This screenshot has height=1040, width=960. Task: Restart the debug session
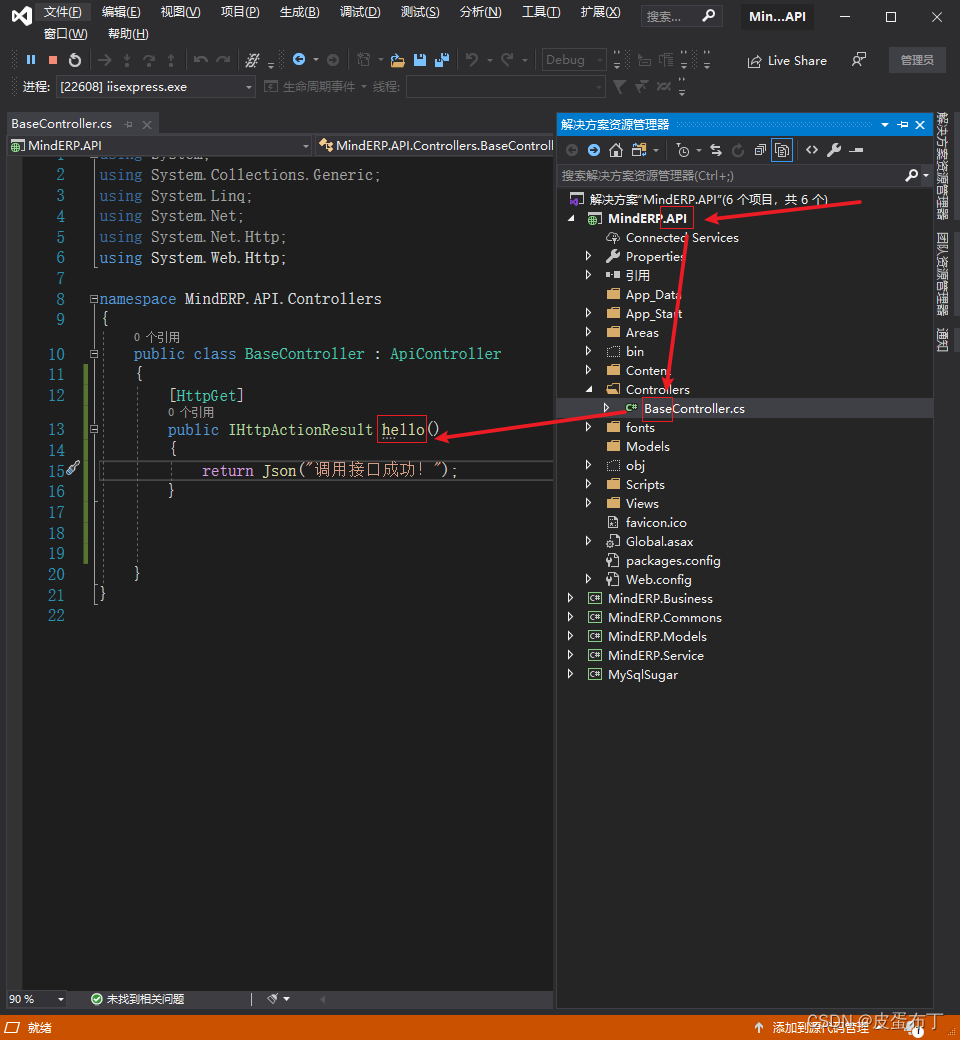[x=75, y=60]
